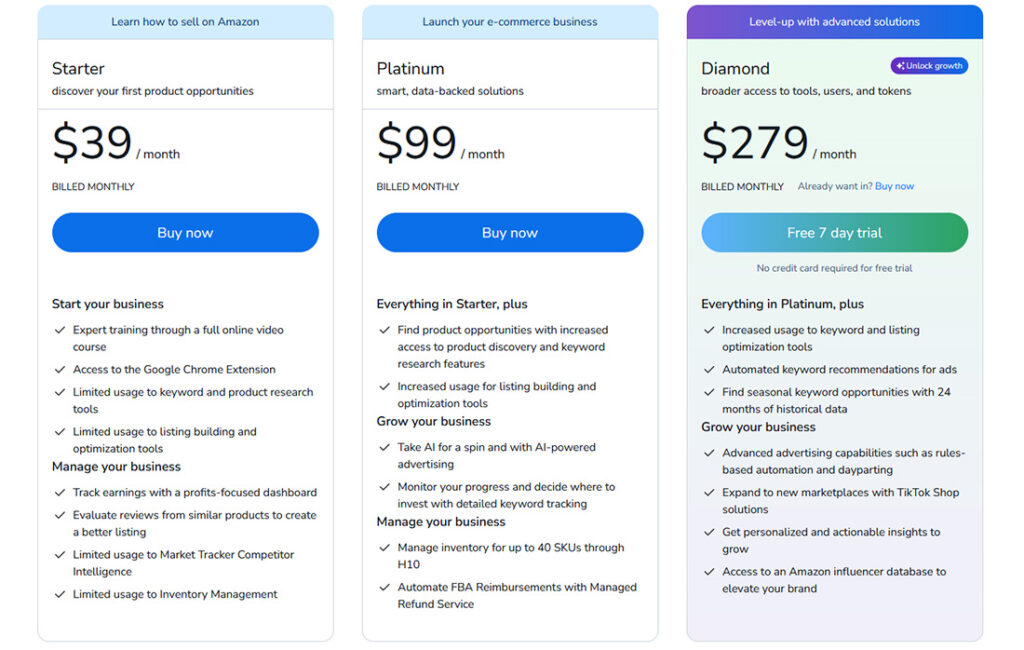Select the Learn how to sell banner tab
Viewport: 1024px width, 650px height.
tap(185, 21)
